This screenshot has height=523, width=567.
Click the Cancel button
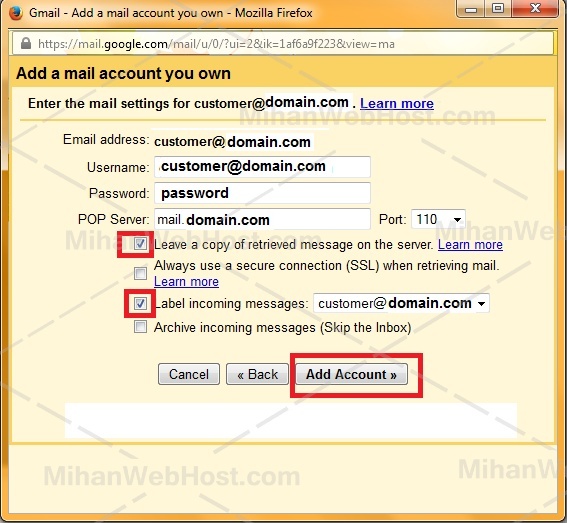click(189, 374)
